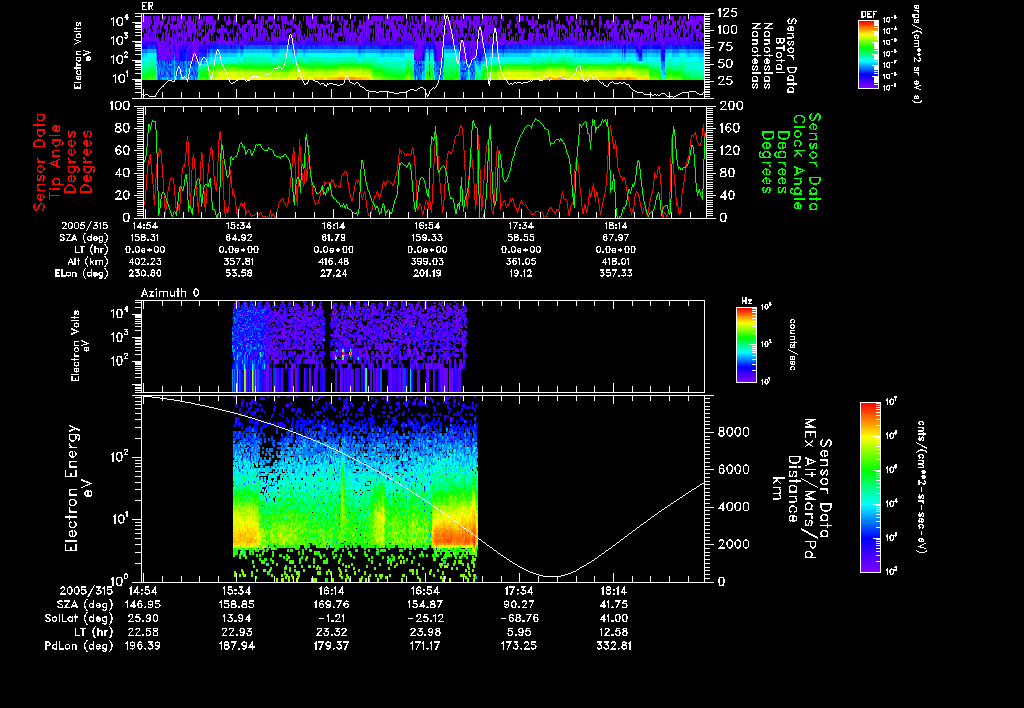1024x708 pixels.
Task: Click the 160 tick on the Clock Angle axis
Action: coord(729,128)
